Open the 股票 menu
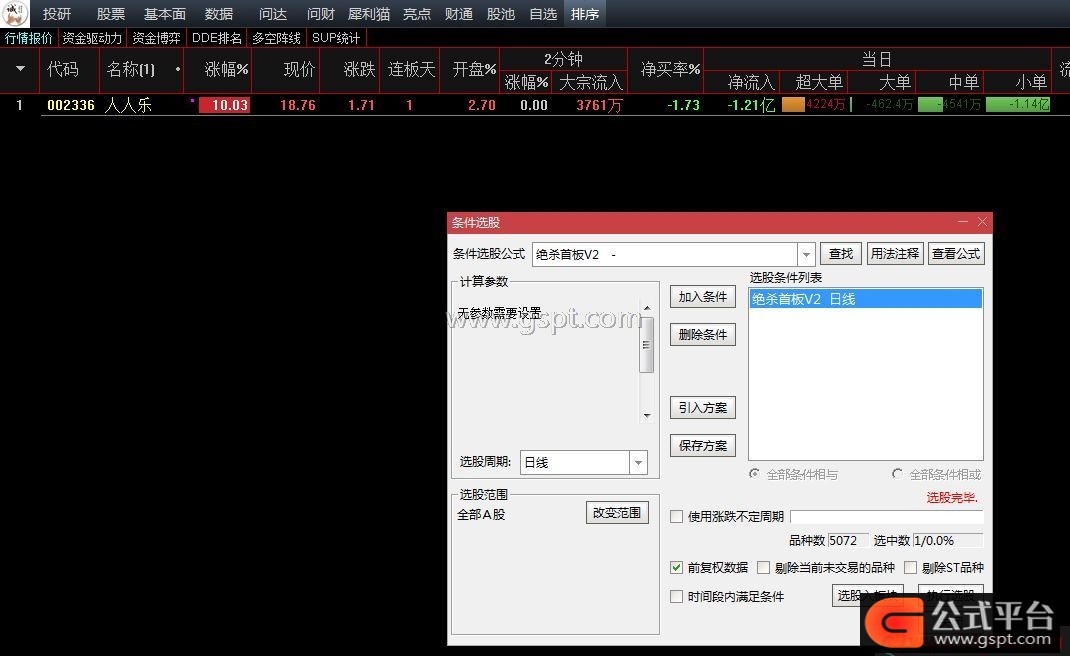1070x656 pixels. (111, 14)
